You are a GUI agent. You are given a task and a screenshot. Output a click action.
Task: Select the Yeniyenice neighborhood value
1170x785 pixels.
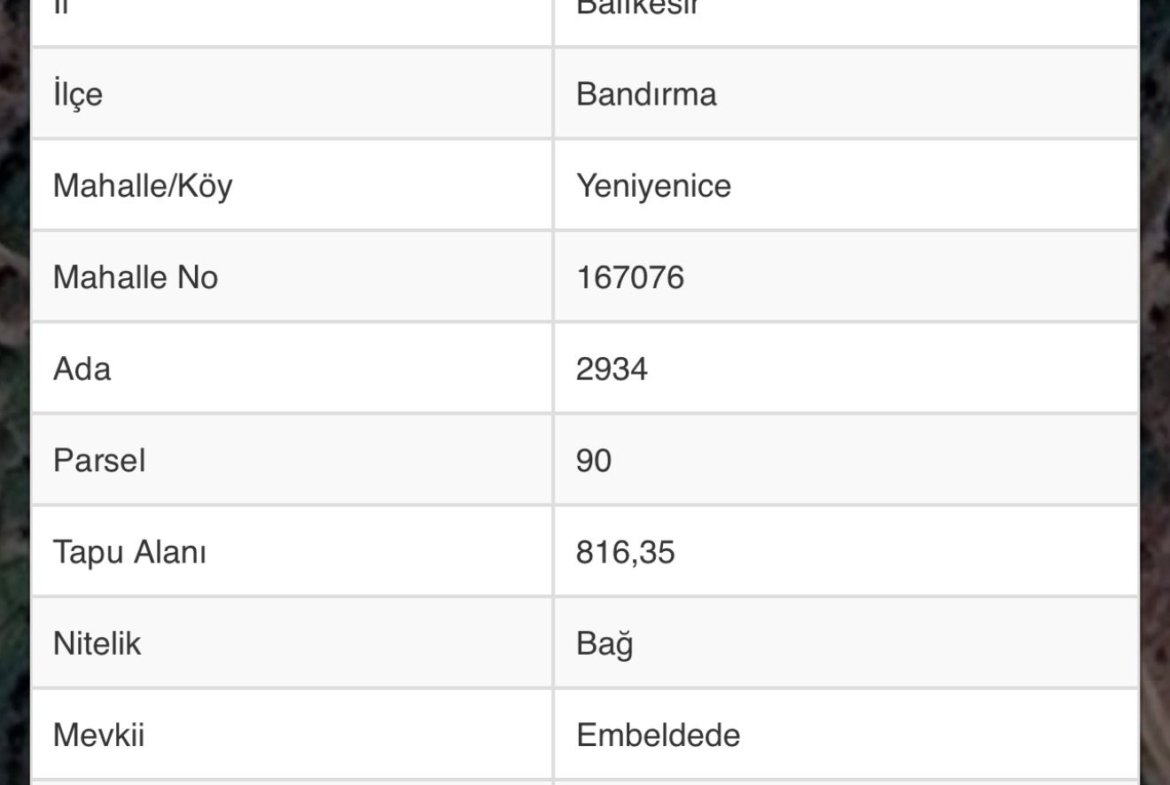coord(653,186)
